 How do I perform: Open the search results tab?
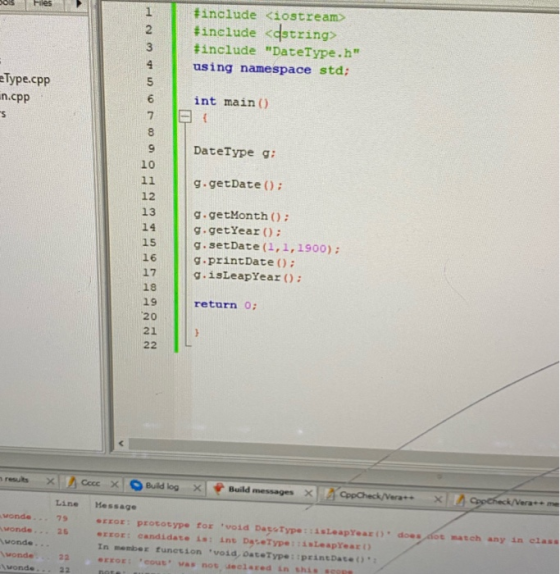(15, 479)
